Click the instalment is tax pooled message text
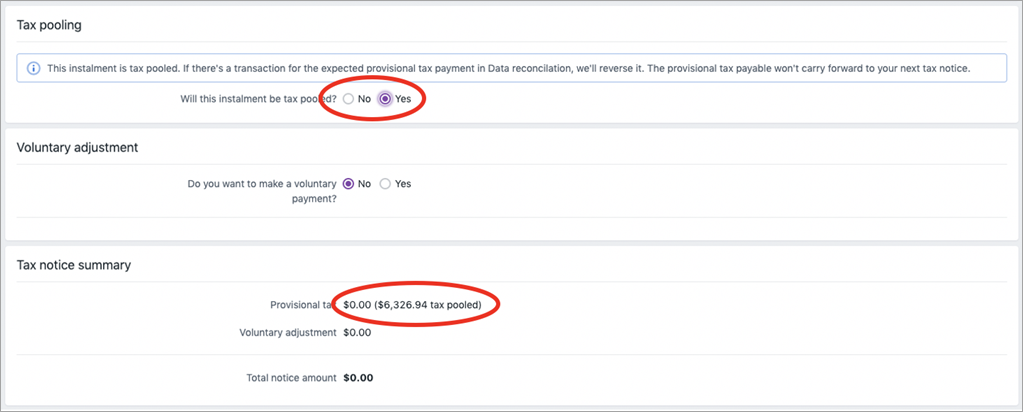The width and height of the screenshot is (1023, 412). [509, 68]
